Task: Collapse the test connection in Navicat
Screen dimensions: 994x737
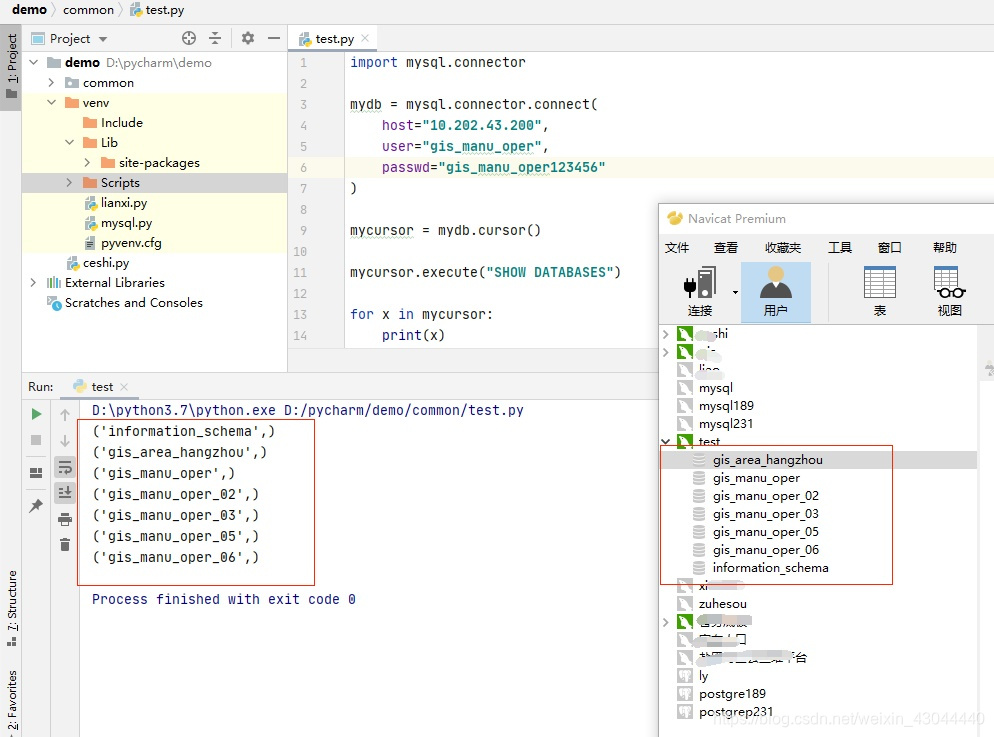Action: [666, 441]
